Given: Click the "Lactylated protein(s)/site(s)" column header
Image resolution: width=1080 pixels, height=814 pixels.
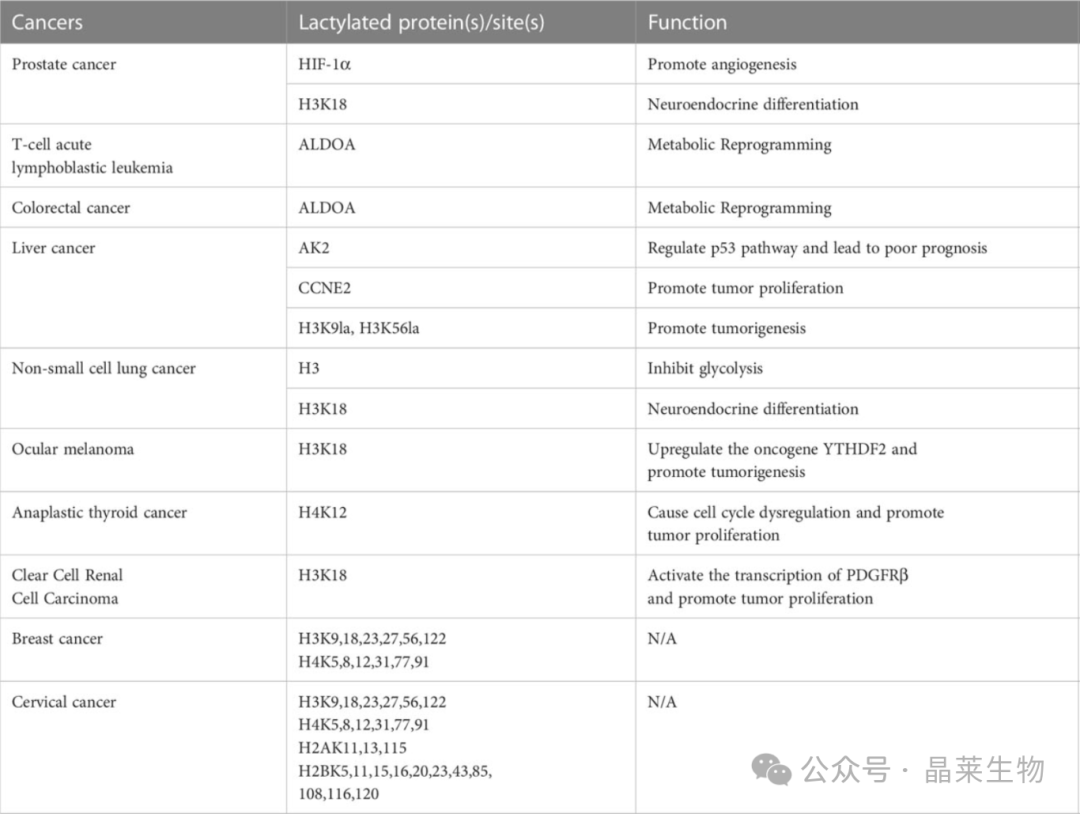Looking at the screenshot, I should click(x=421, y=22).
